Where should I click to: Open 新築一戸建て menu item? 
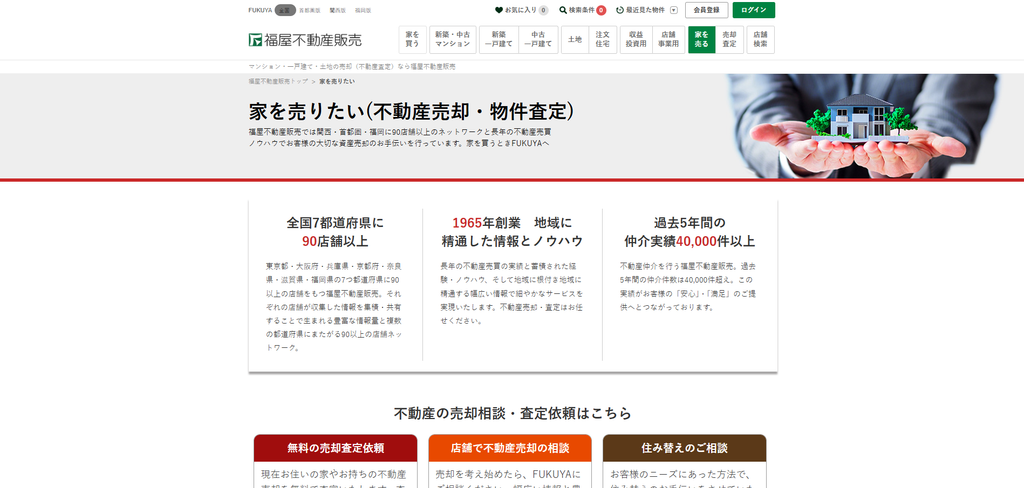coord(499,39)
